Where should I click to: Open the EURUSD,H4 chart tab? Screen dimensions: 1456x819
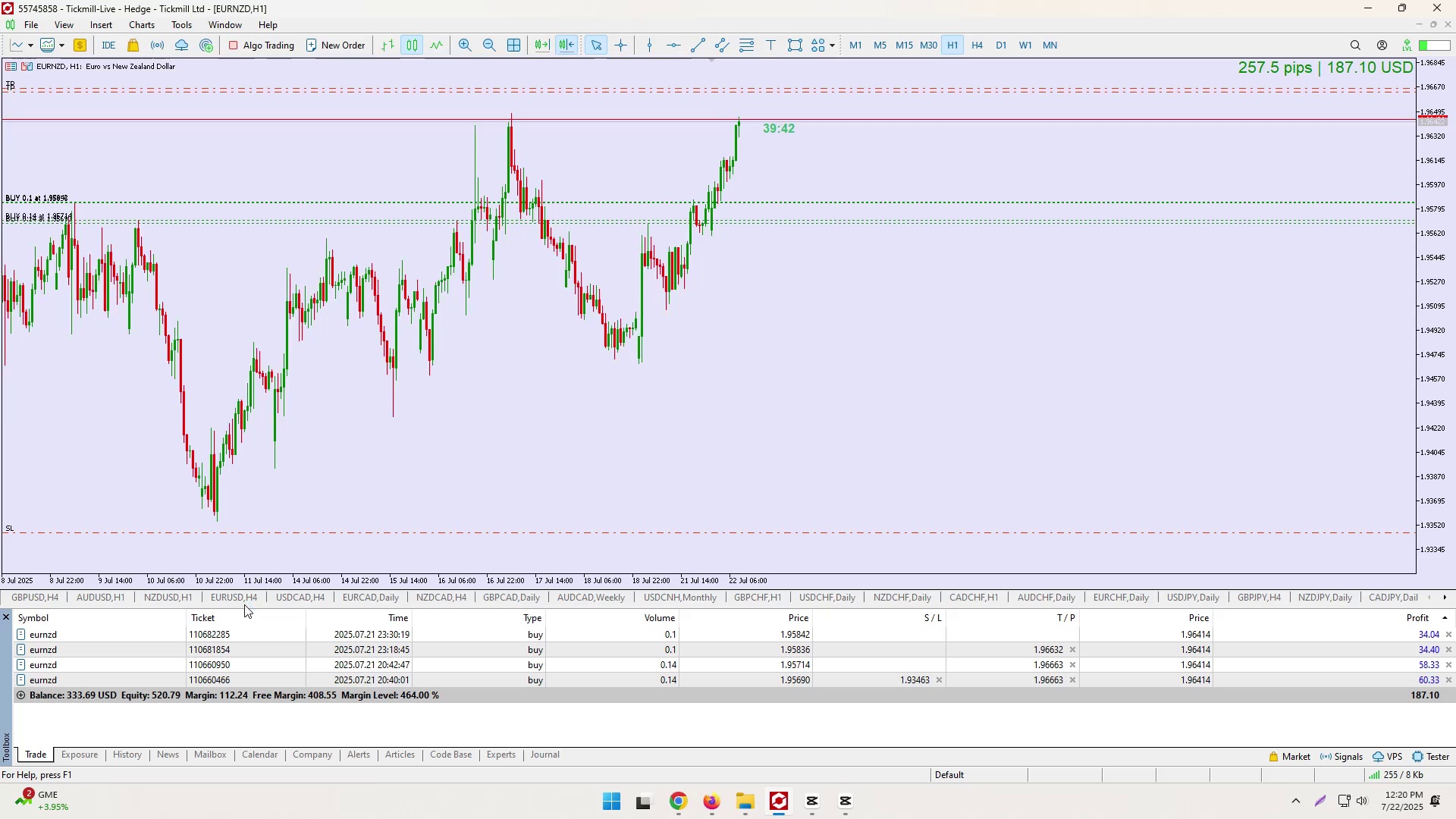[x=234, y=598]
